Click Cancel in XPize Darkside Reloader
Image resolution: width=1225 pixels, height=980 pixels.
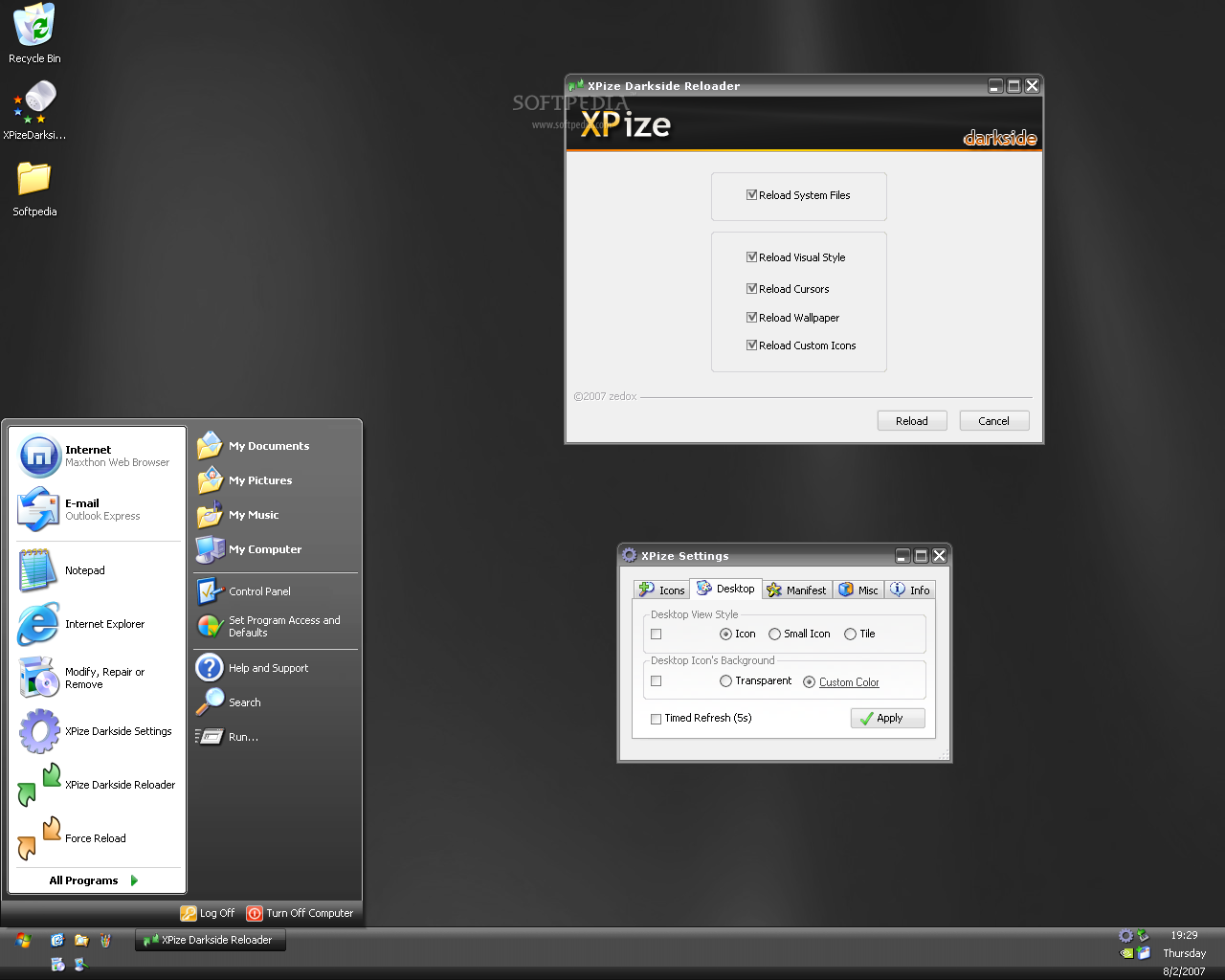tap(994, 421)
